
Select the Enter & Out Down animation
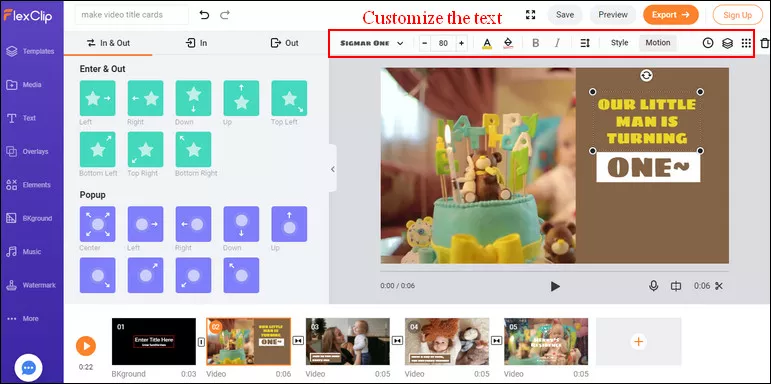tap(193, 98)
